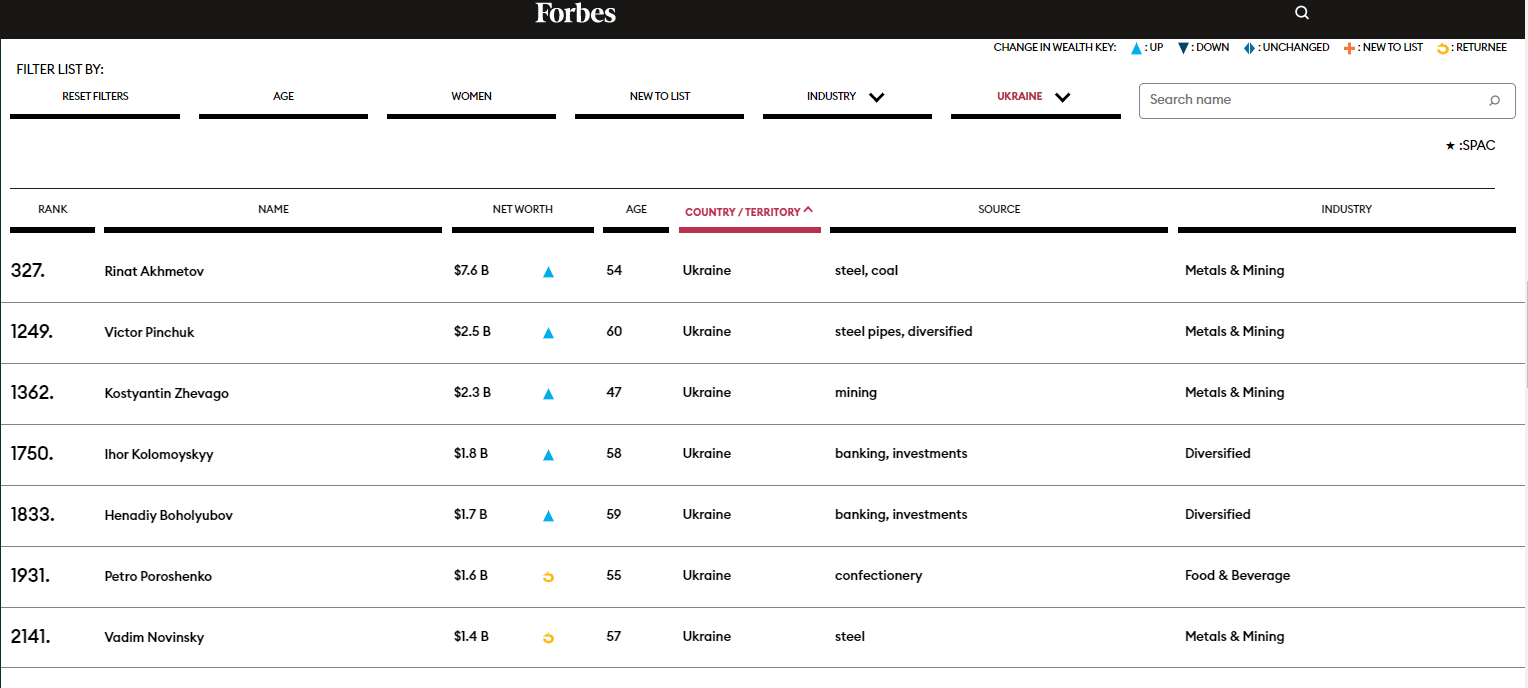Sort by the Source column header
This screenshot has height=688, width=1528.
999,210
